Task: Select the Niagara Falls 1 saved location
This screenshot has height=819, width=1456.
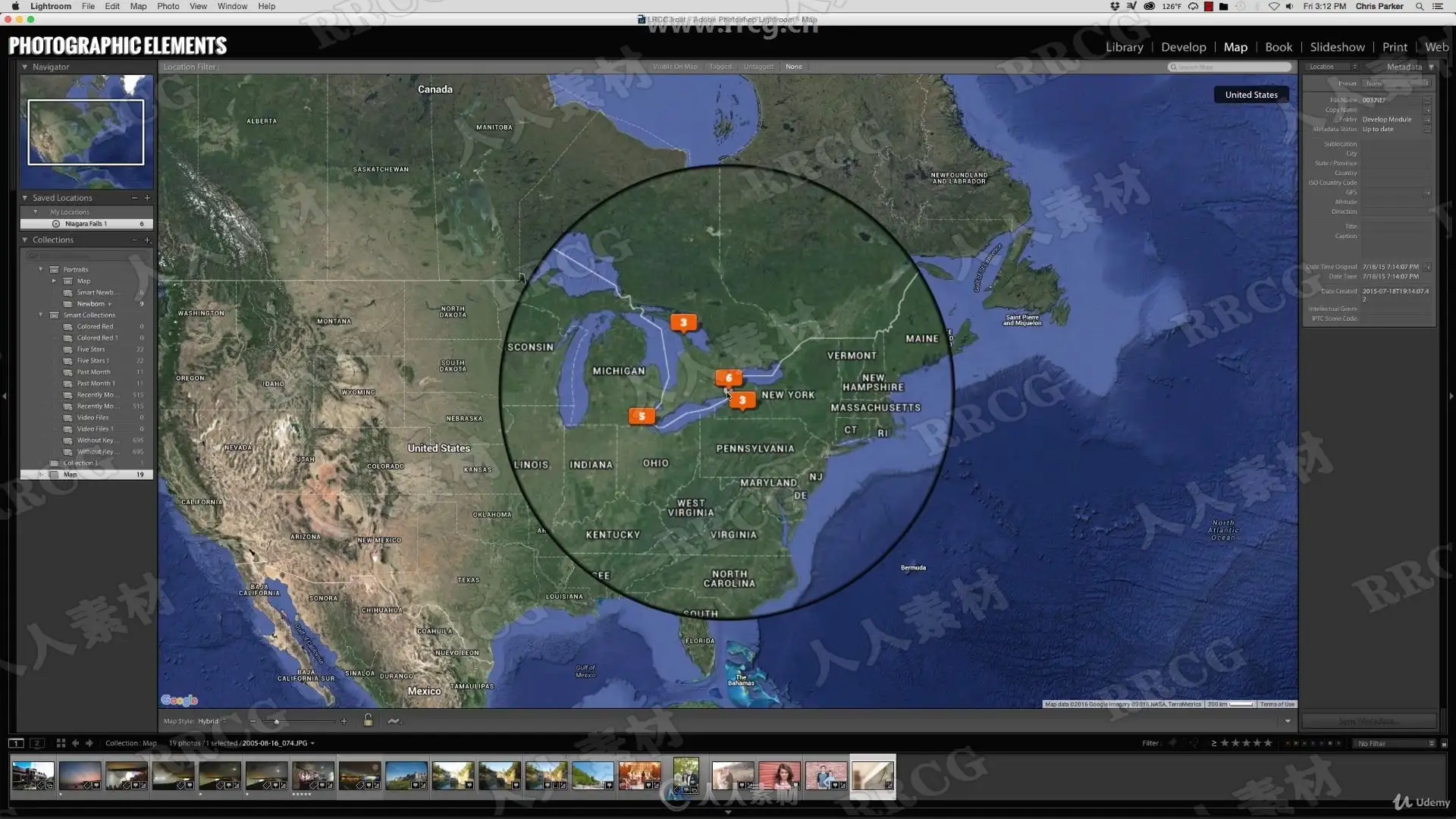Action: click(86, 224)
